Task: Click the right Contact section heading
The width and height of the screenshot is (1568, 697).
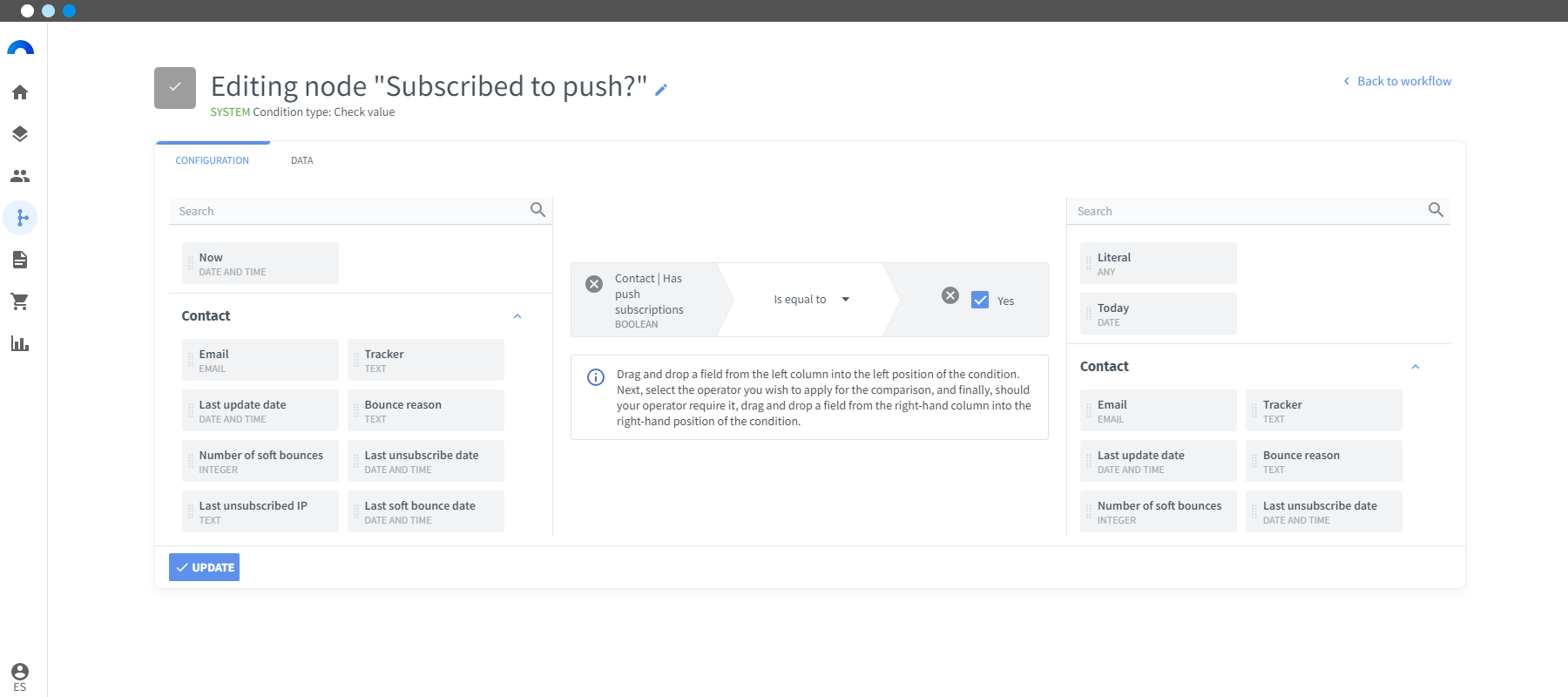Action: pyautogui.click(x=1104, y=367)
